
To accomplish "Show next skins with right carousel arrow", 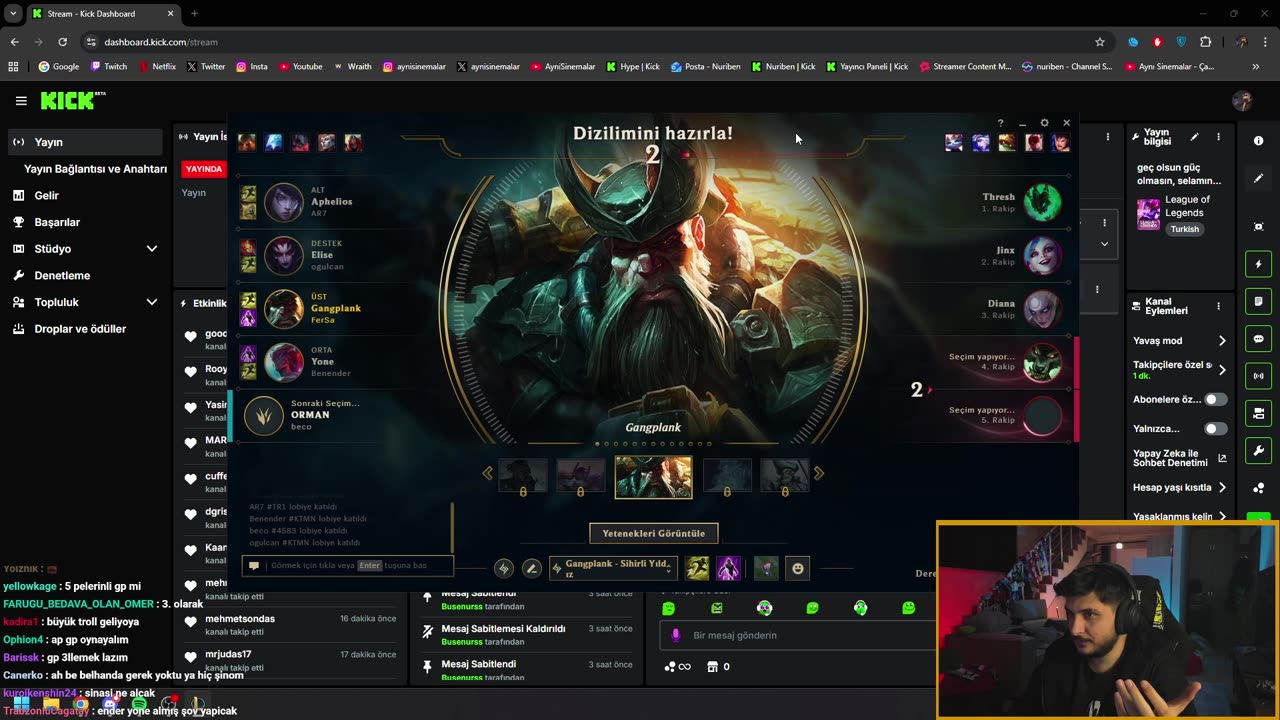I will coord(818,473).
